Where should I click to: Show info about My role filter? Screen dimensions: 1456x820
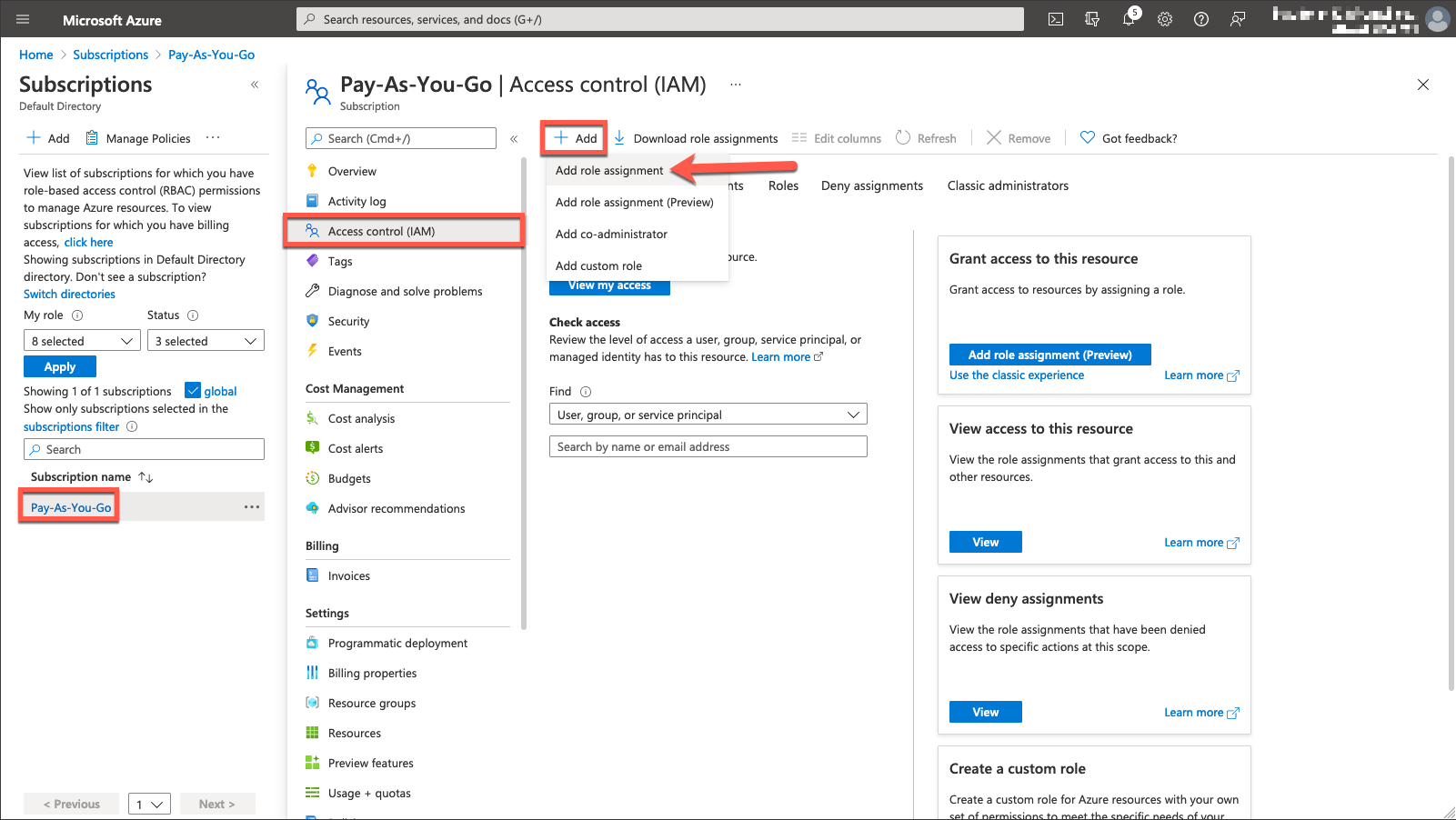[x=77, y=315]
